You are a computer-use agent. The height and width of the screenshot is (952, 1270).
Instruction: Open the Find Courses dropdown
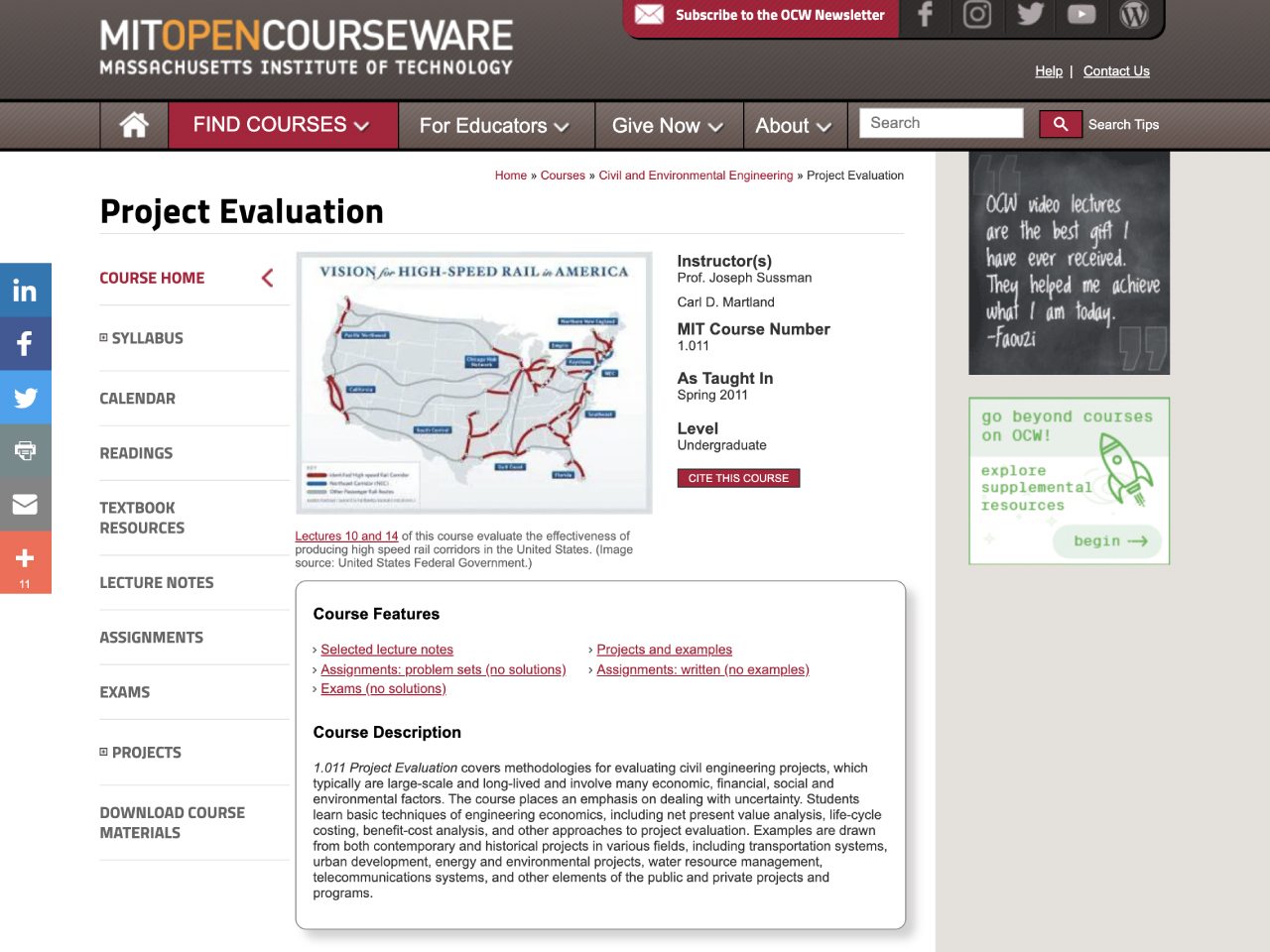tap(283, 125)
